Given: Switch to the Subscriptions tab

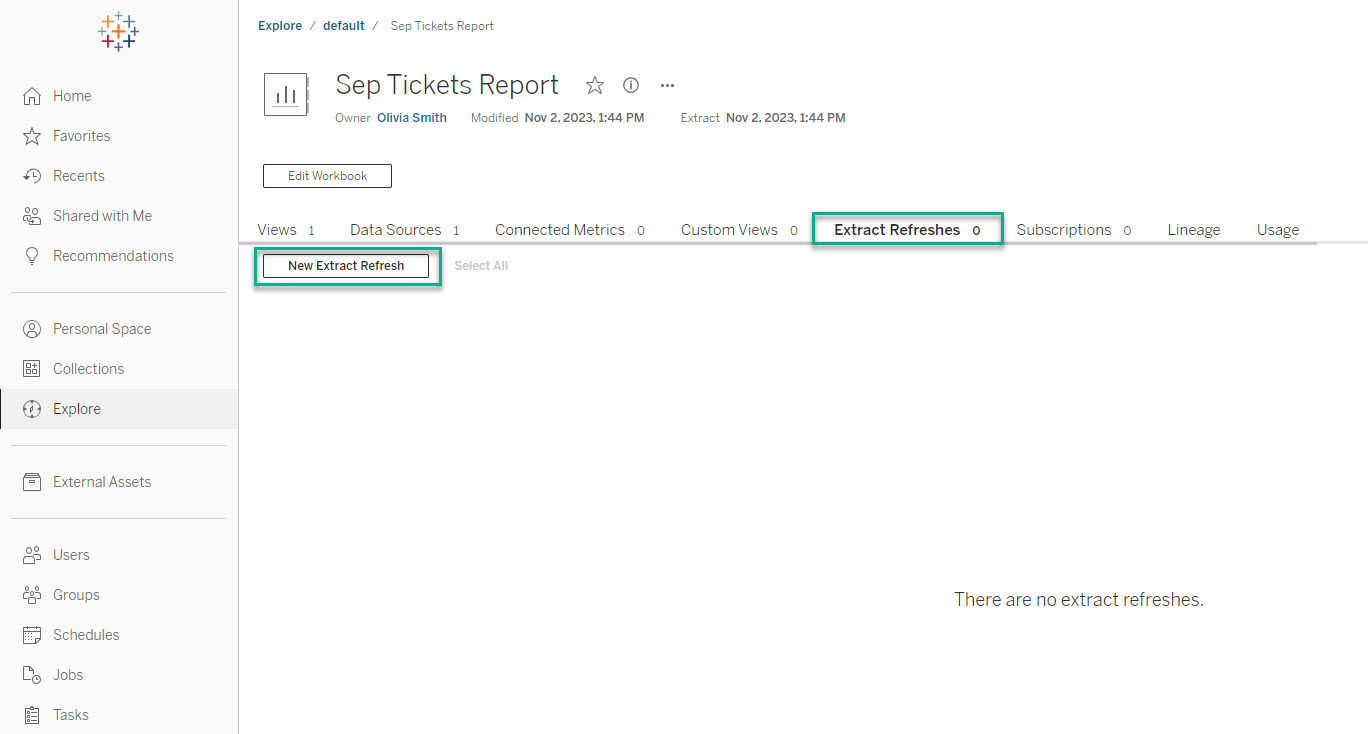Looking at the screenshot, I should 1063,230.
